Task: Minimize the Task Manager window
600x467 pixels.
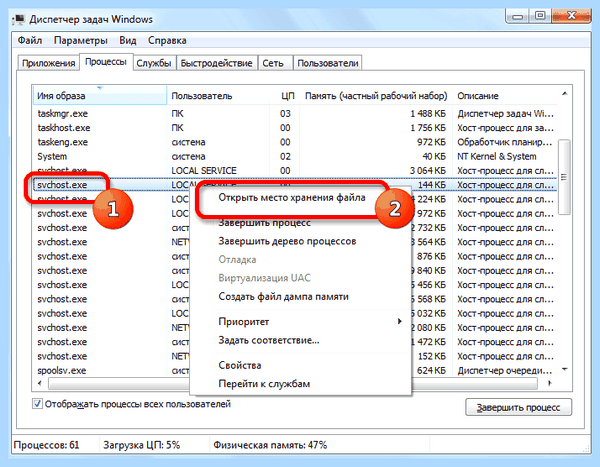Action: click(518, 16)
